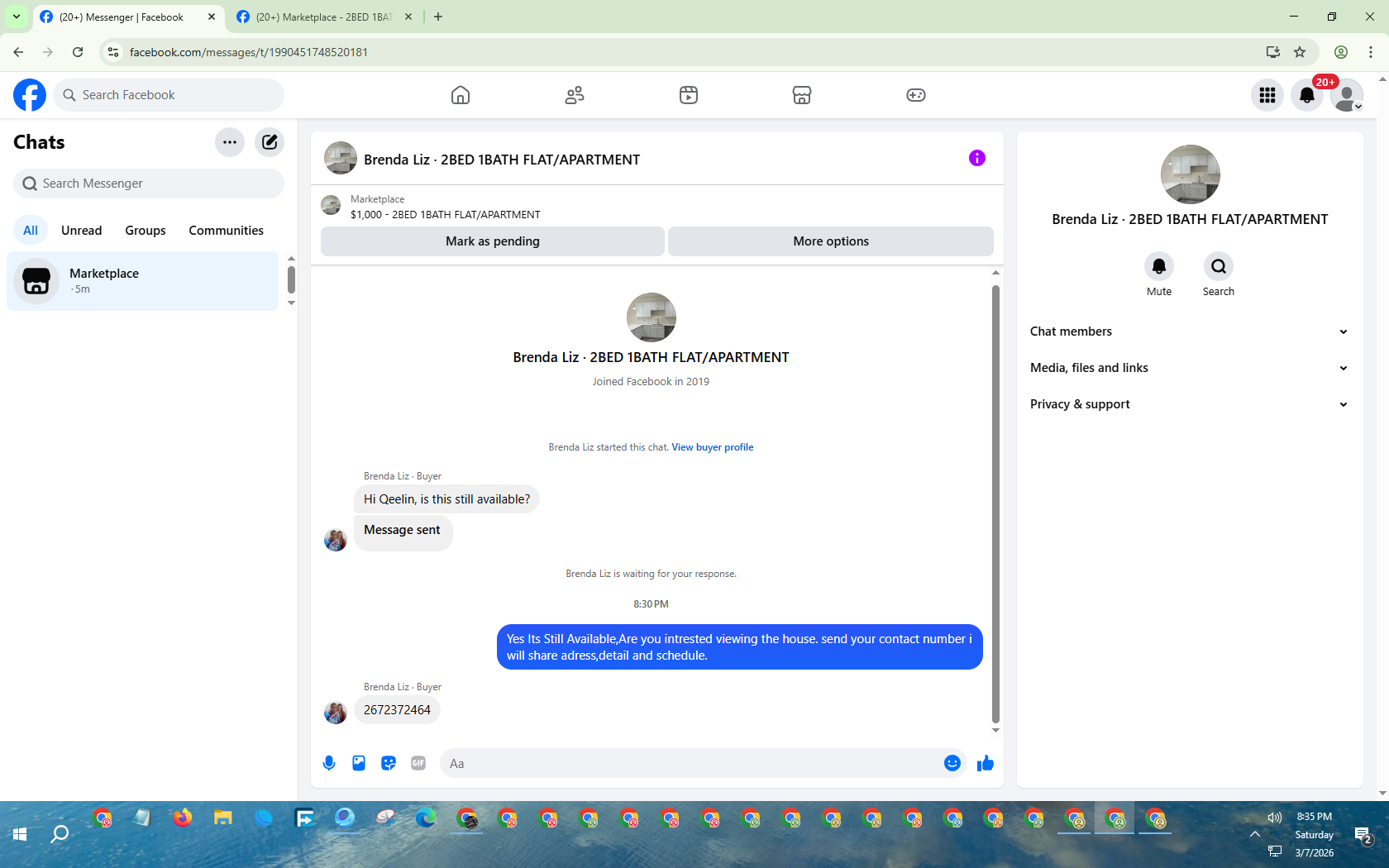Open the notifications bell with 20+ badge

tap(1307, 95)
